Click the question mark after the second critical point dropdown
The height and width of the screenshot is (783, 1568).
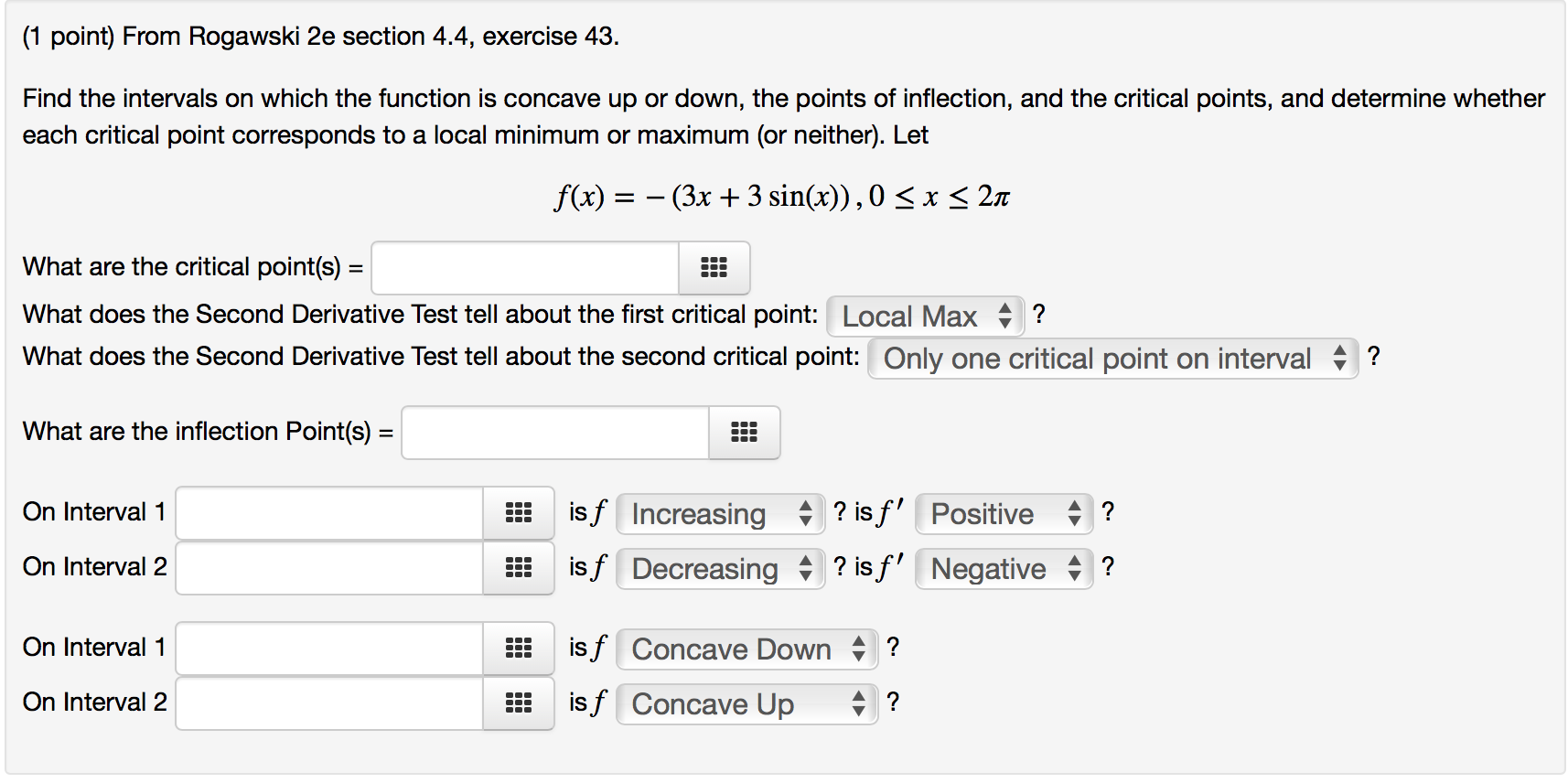click(x=1374, y=358)
